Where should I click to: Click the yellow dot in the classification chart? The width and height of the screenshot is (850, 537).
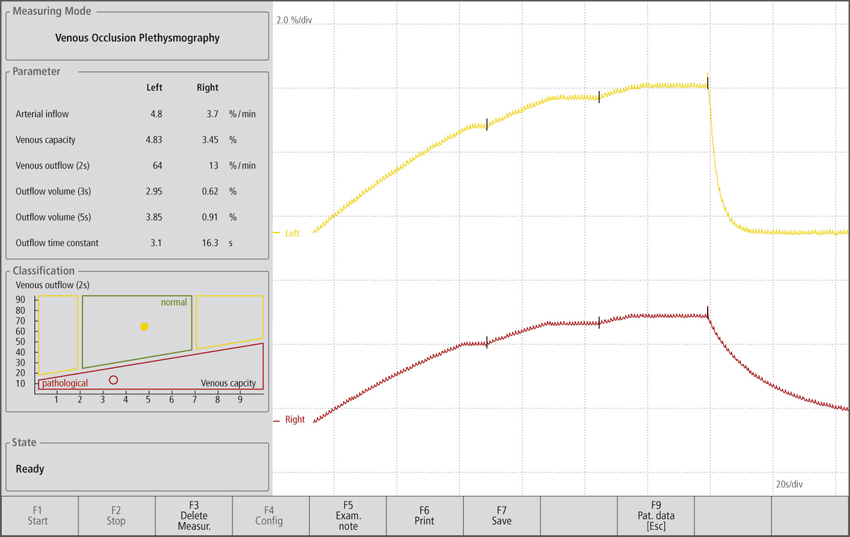(x=144, y=327)
